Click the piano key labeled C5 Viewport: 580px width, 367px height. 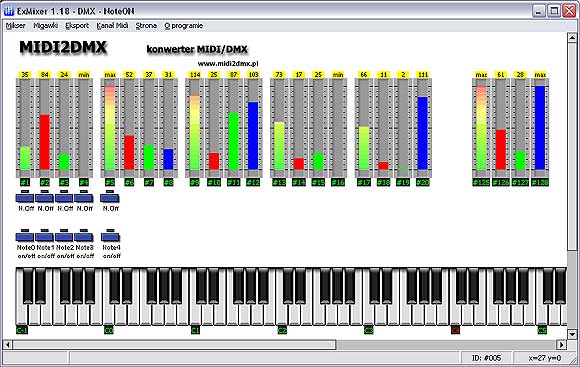(x=542, y=314)
